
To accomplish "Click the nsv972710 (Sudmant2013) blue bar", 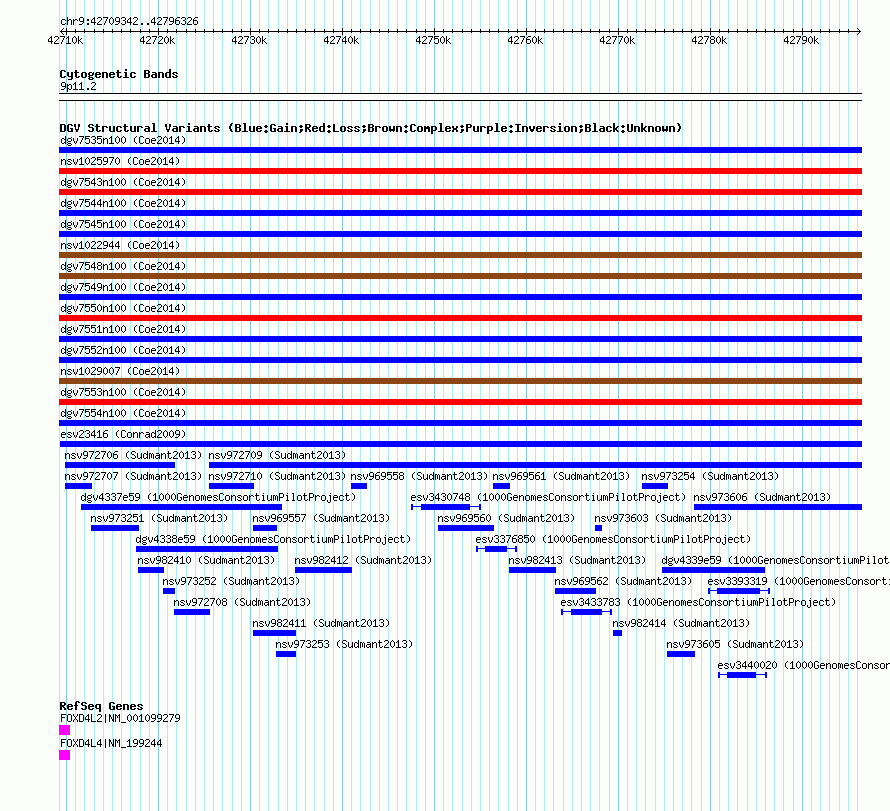I will (x=231, y=486).
